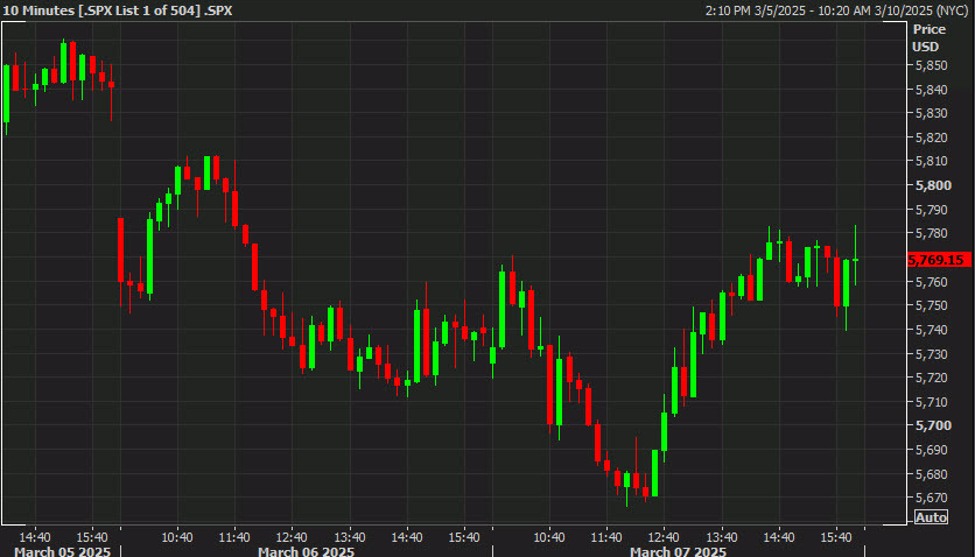Click the 'Price' axis heading

pos(929,29)
